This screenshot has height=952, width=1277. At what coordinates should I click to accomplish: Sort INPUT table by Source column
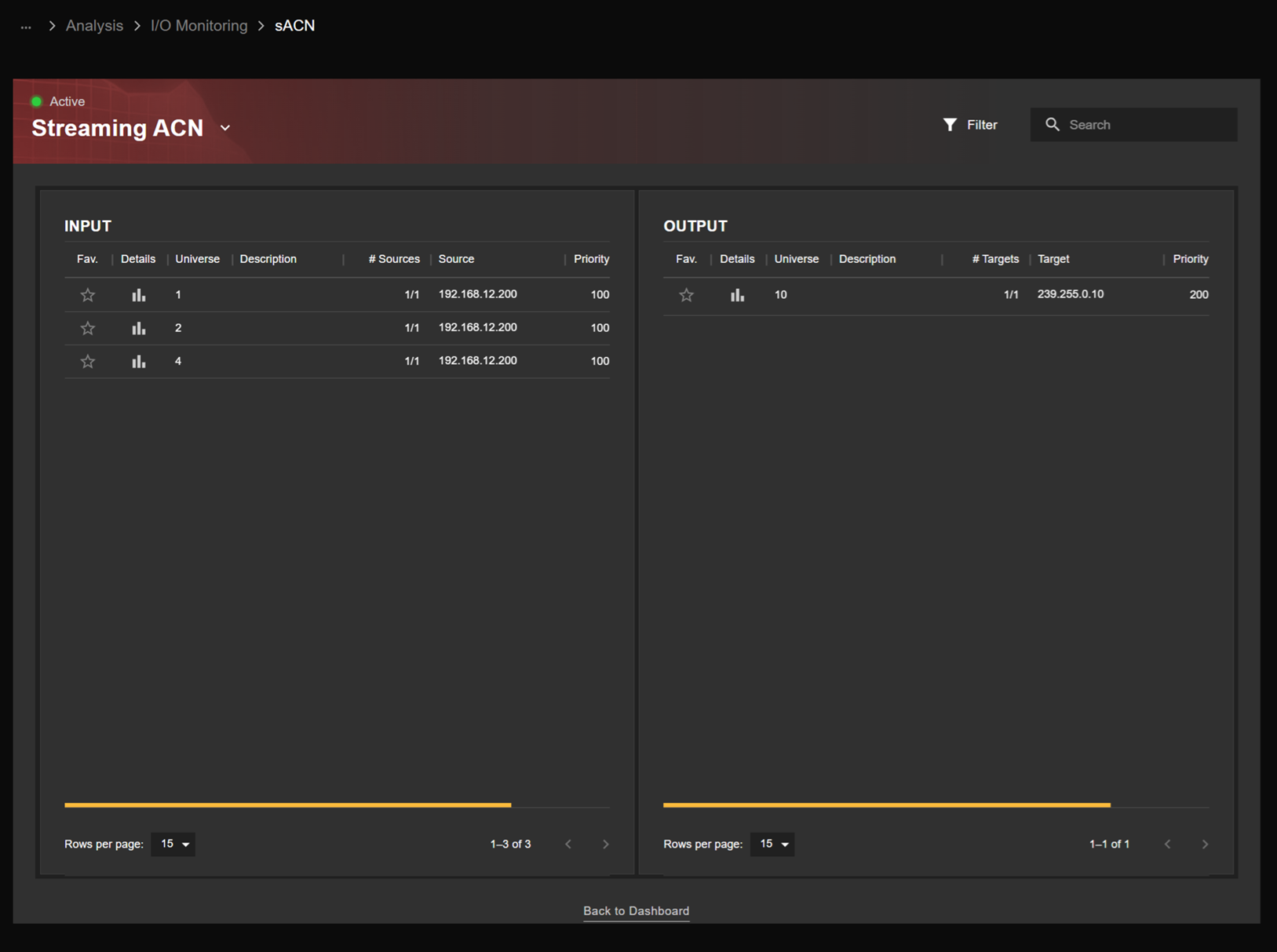point(456,259)
